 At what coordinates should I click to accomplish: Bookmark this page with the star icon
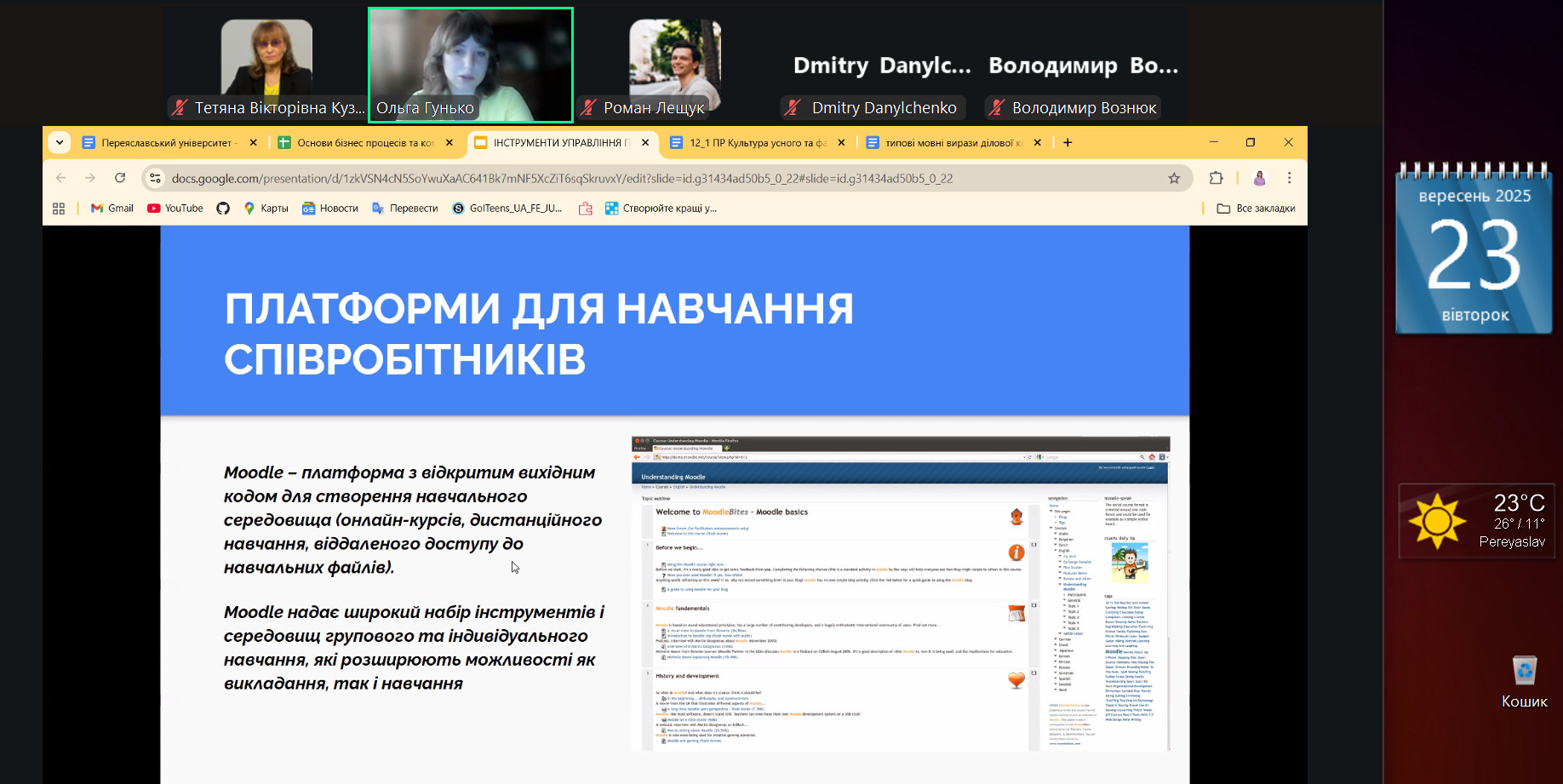coord(1174,178)
